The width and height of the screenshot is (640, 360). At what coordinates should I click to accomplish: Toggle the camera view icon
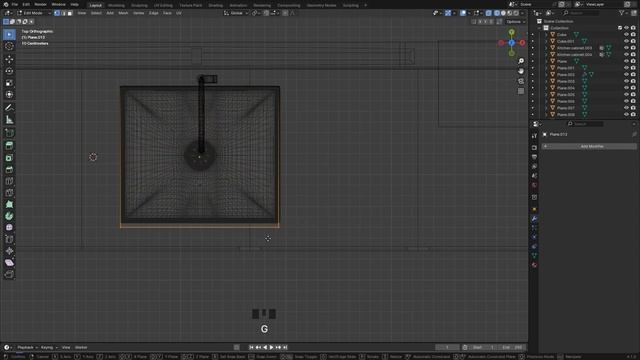point(521,81)
